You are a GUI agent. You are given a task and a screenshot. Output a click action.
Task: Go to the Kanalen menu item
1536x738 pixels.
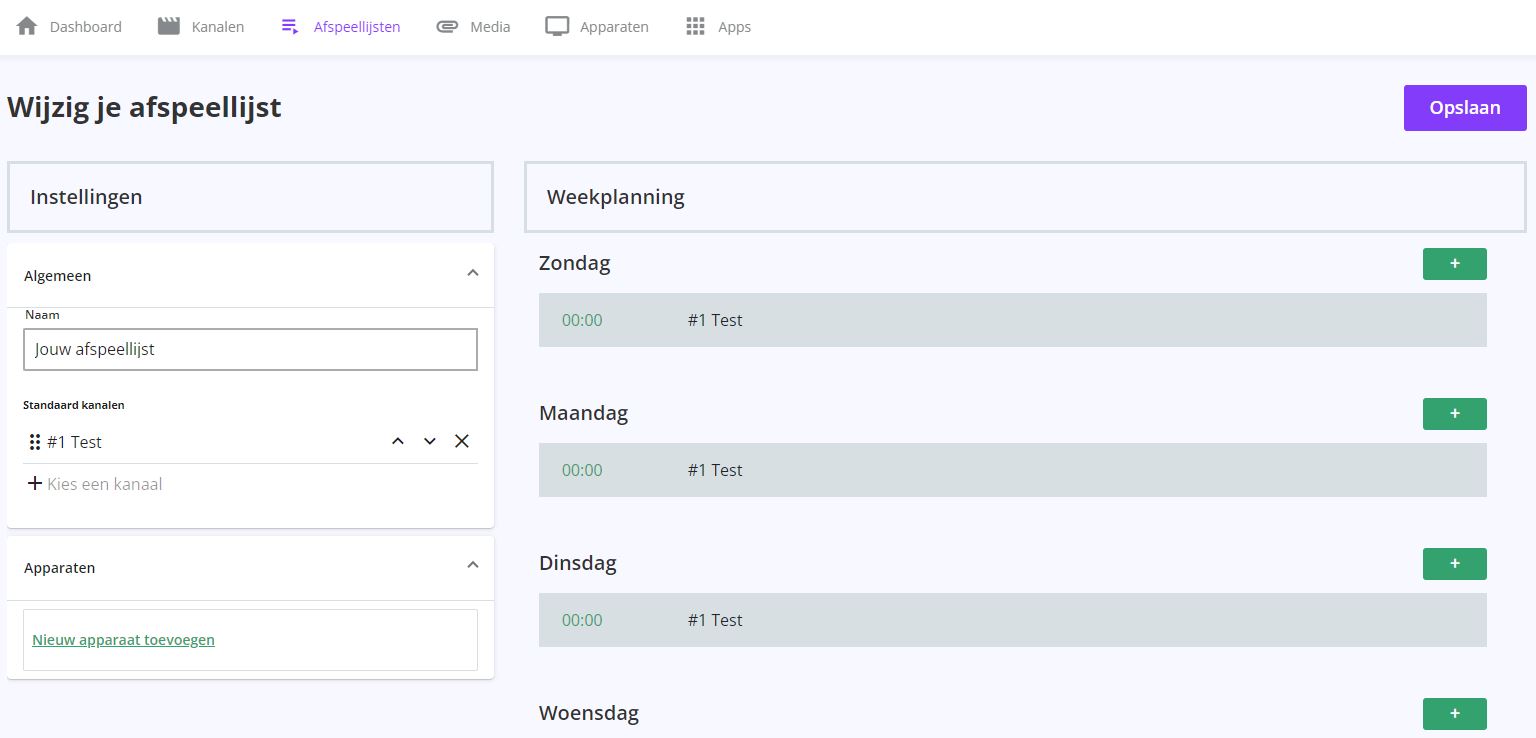coord(217,27)
